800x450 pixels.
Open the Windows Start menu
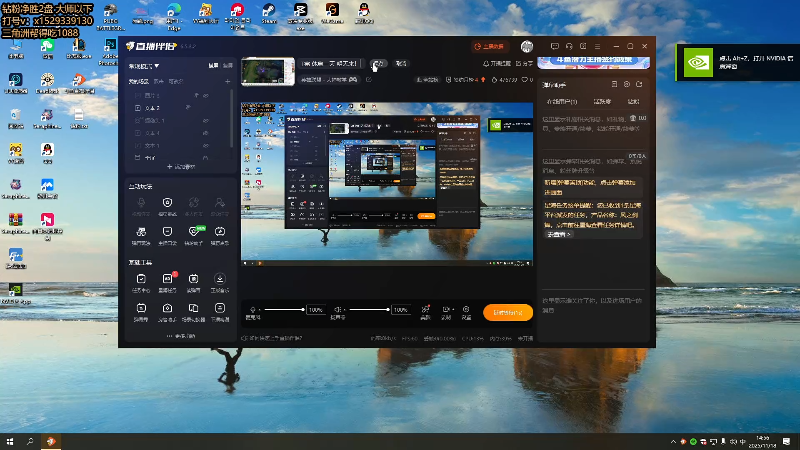pos(10,441)
